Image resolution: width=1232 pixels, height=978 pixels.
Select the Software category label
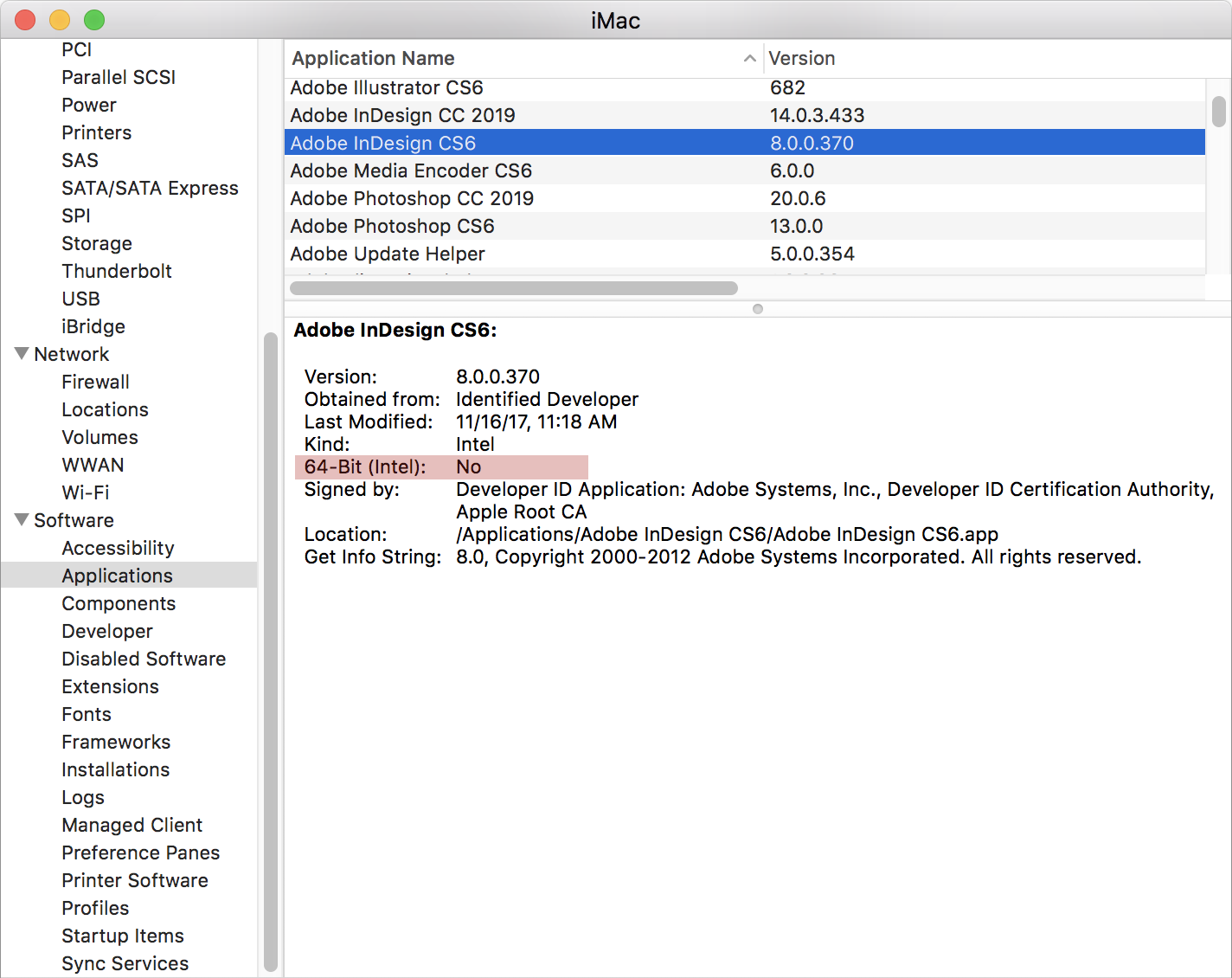tap(74, 520)
